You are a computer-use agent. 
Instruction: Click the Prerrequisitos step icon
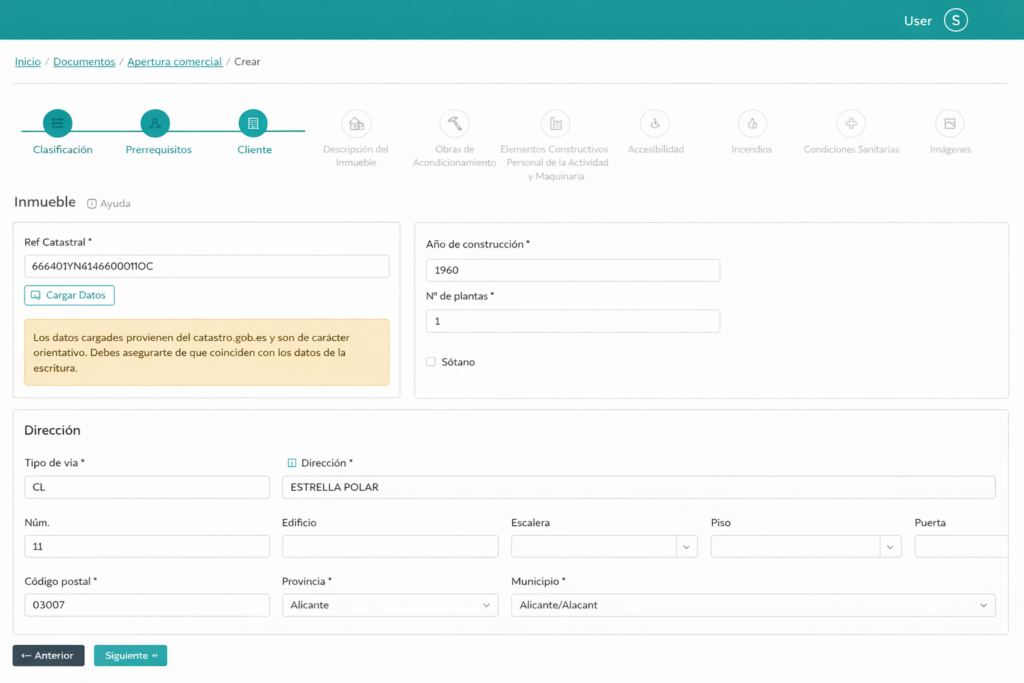(155, 123)
